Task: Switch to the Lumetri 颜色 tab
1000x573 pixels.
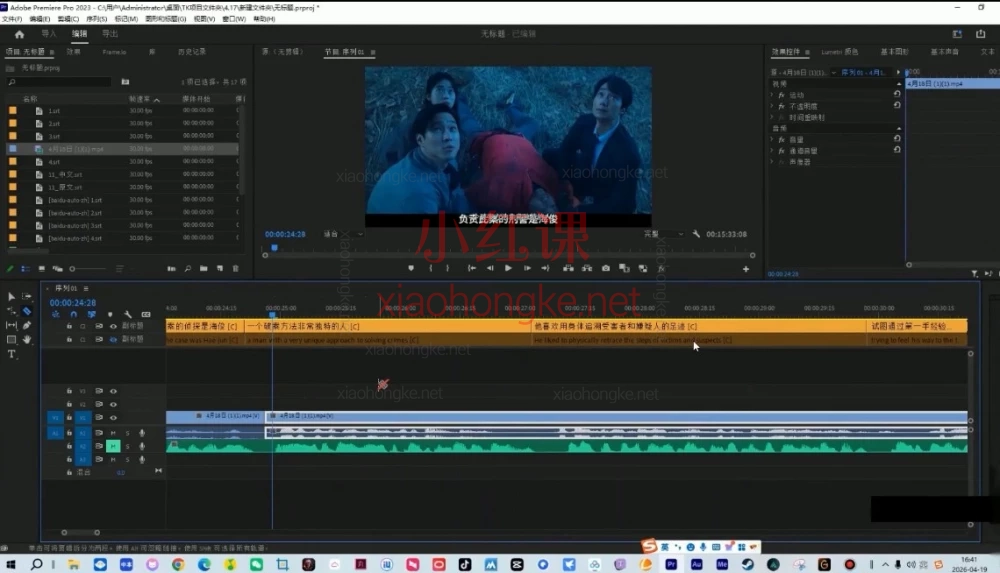Action: [x=839, y=52]
